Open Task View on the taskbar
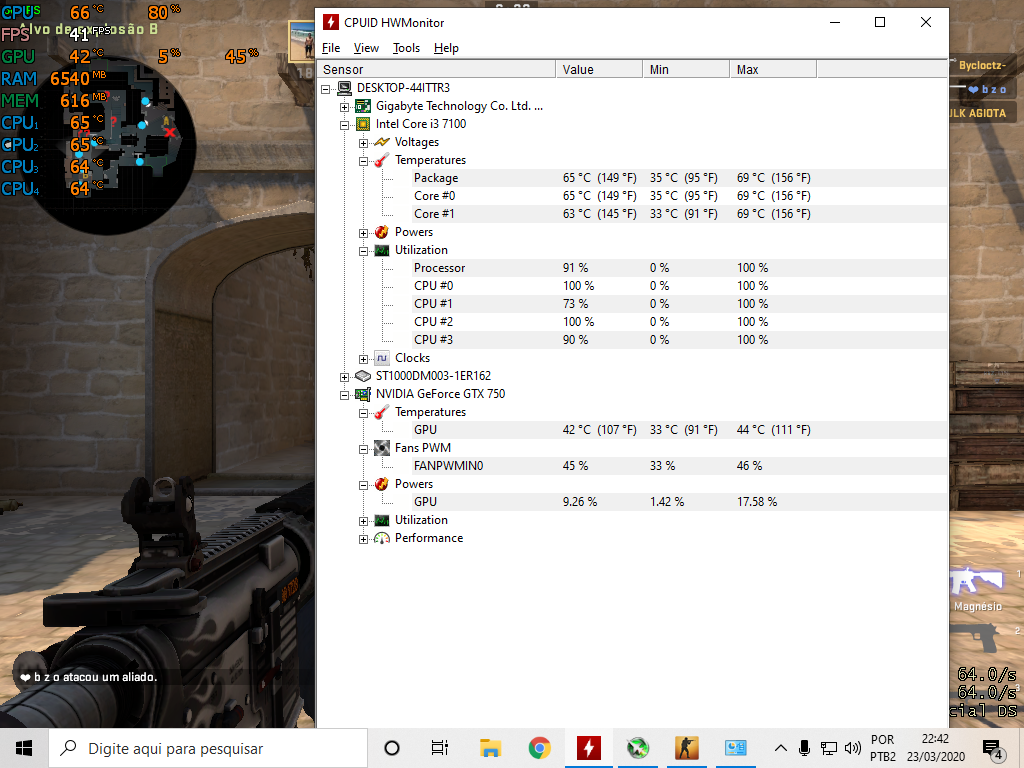The height and width of the screenshot is (768, 1024). [x=440, y=748]
